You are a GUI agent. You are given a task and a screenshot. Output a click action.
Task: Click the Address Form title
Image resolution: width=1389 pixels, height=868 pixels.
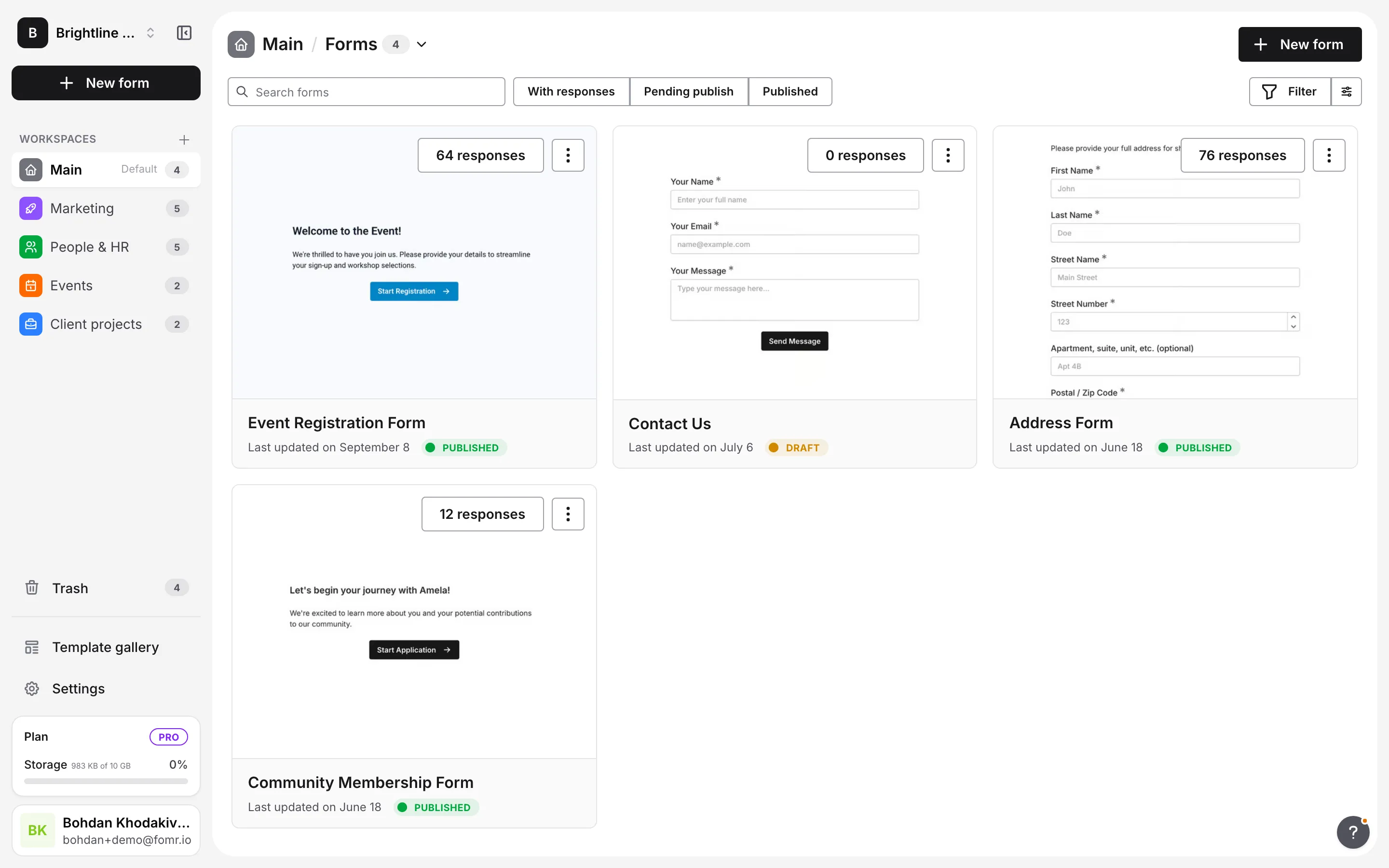(x=1061, y=423)
